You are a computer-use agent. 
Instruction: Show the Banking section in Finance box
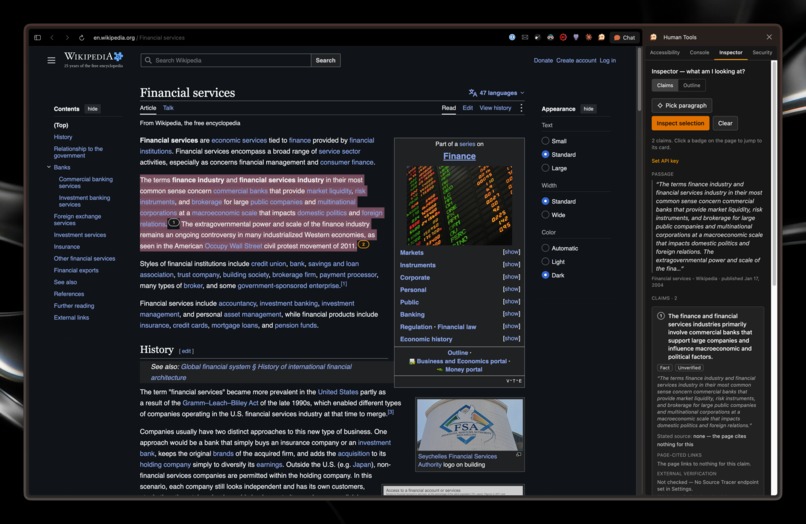[x=511, y=314]
